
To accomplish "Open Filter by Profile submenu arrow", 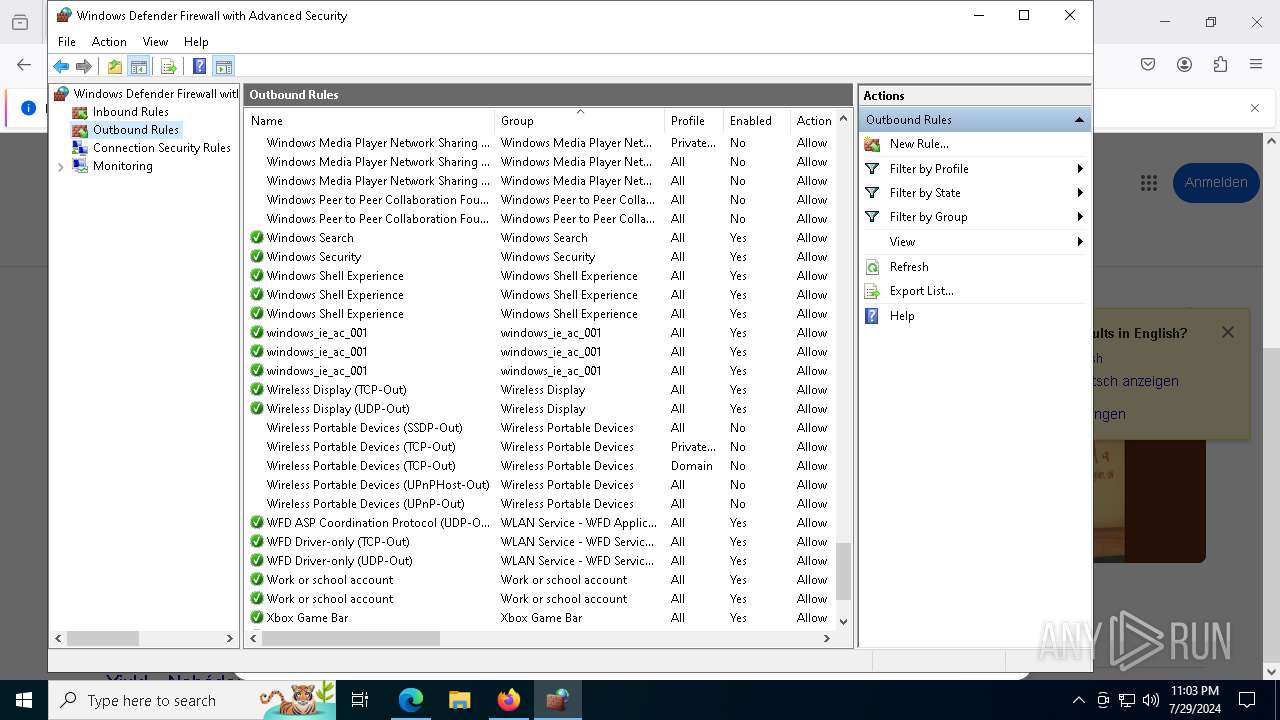I will point(1080,169).
